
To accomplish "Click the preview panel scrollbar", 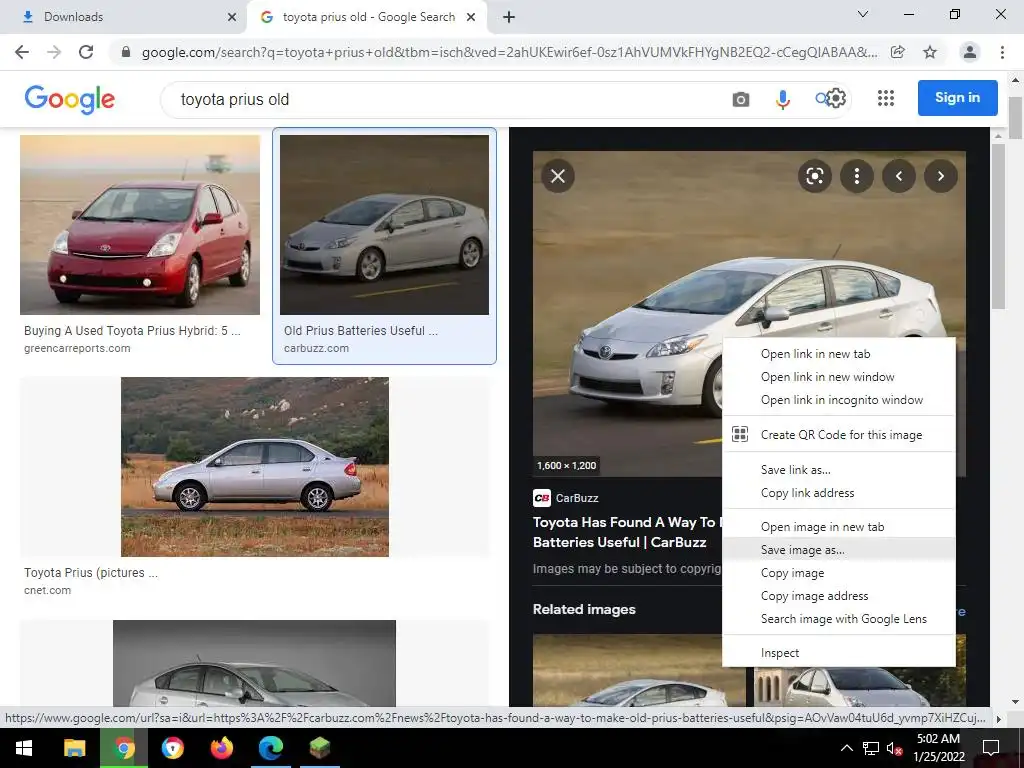I will pos(997,227).
